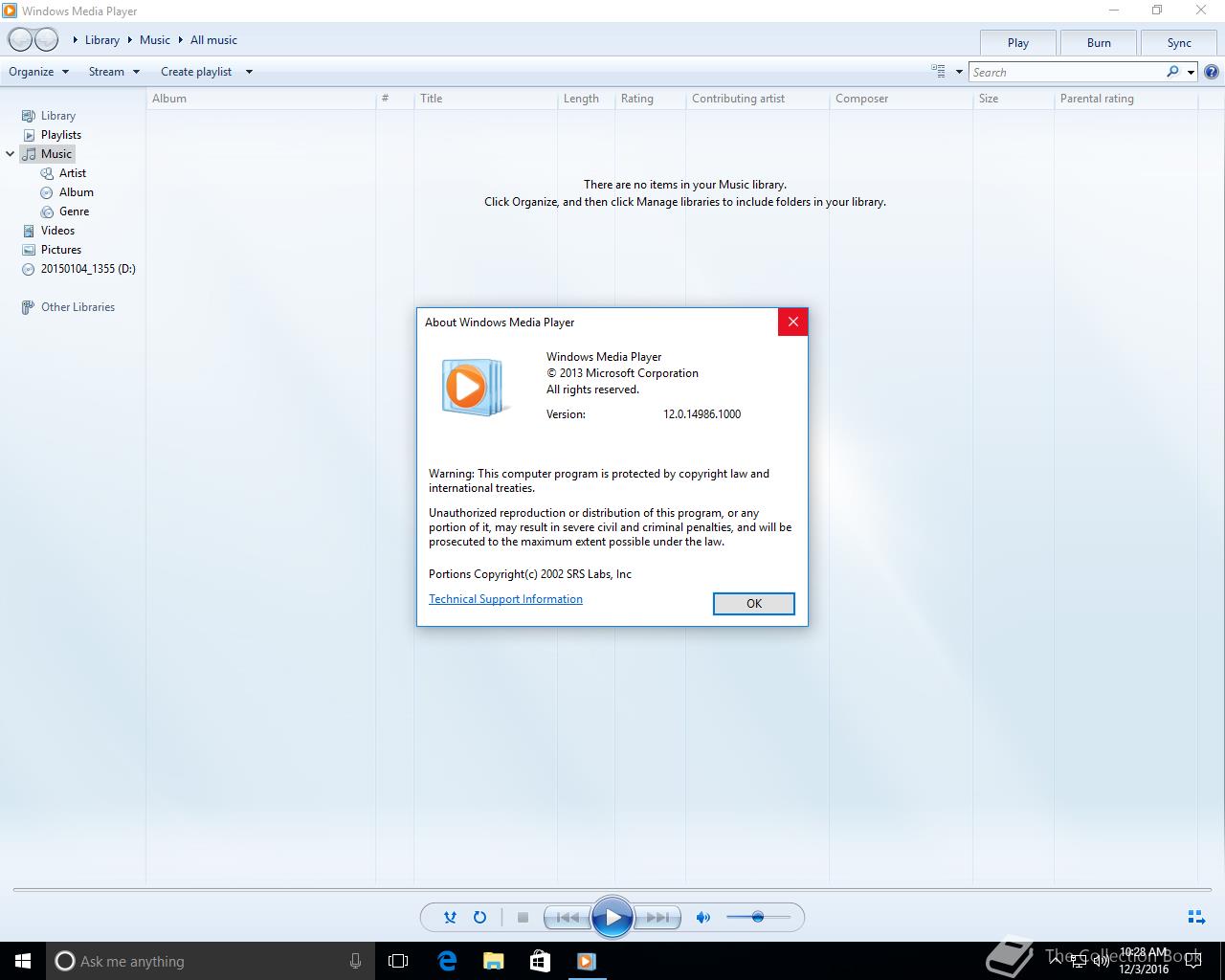
Task: Mute the volume with speaker icon
Action: pos(703,917)
